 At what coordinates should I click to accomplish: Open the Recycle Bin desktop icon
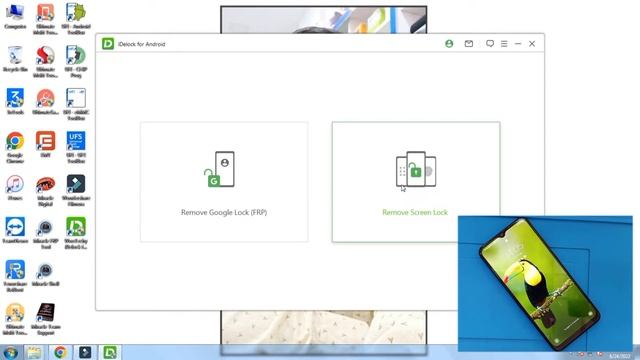click(15, 59)
